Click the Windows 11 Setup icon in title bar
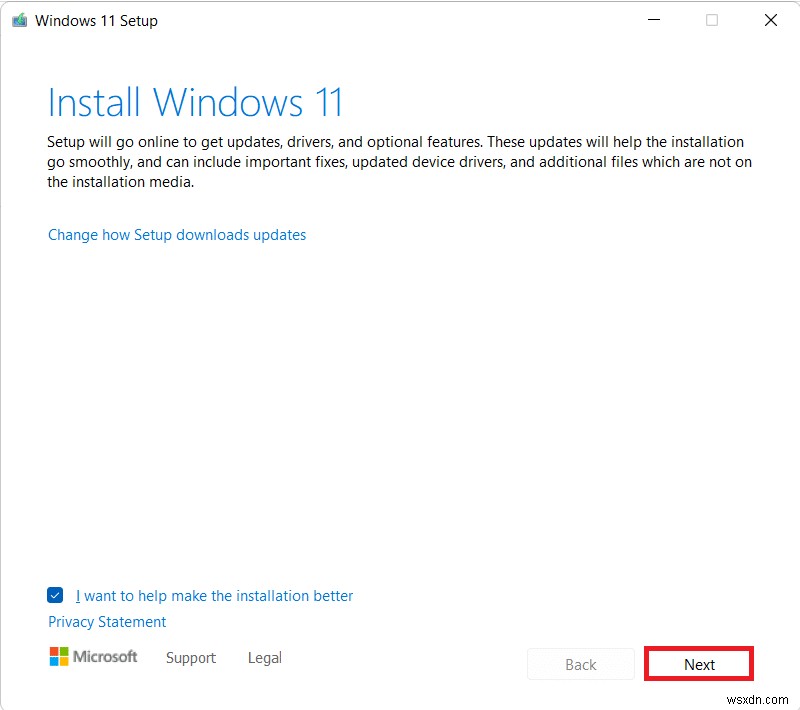The width and height of the screenshot is (800, 710). [18, 20]
